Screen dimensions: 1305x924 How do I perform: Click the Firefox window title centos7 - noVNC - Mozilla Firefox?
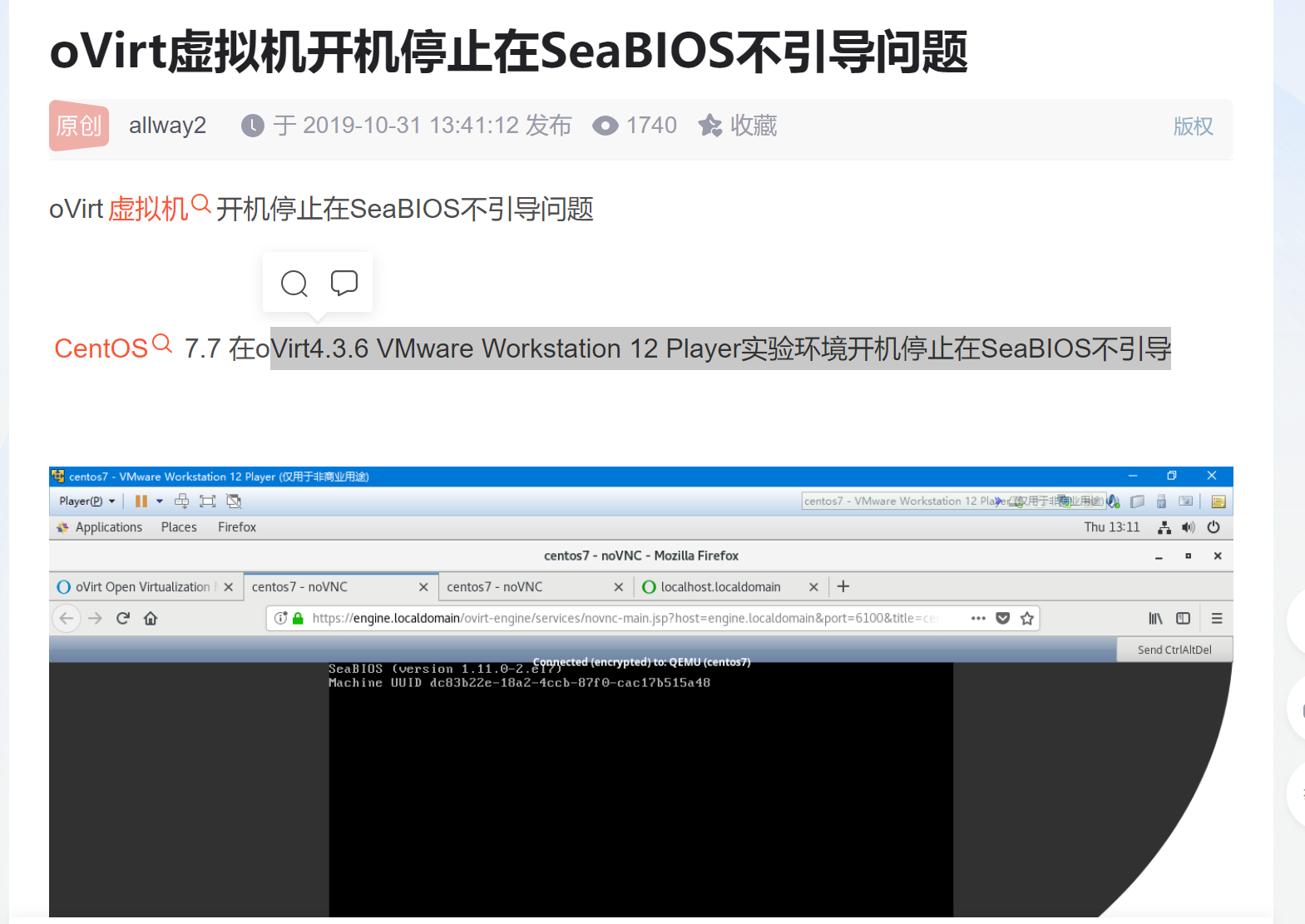[x=641, y=556]
